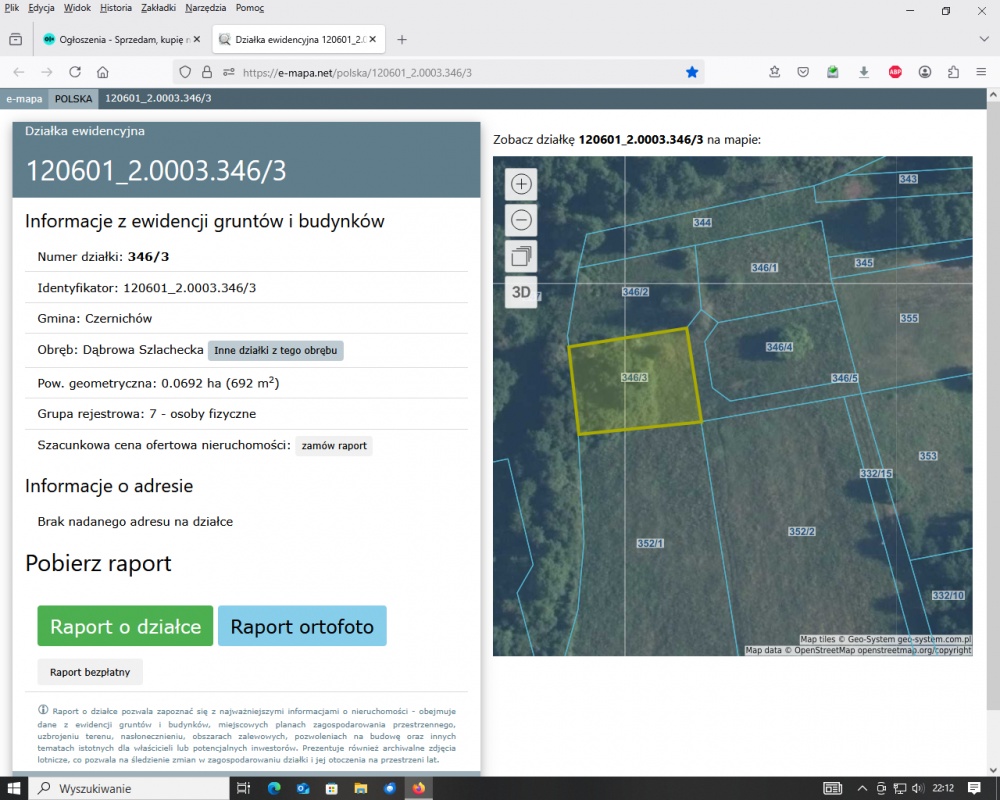1000x800 pixels.
Task: Zoom in on the parcel map
Action: [x=521, y=184]
